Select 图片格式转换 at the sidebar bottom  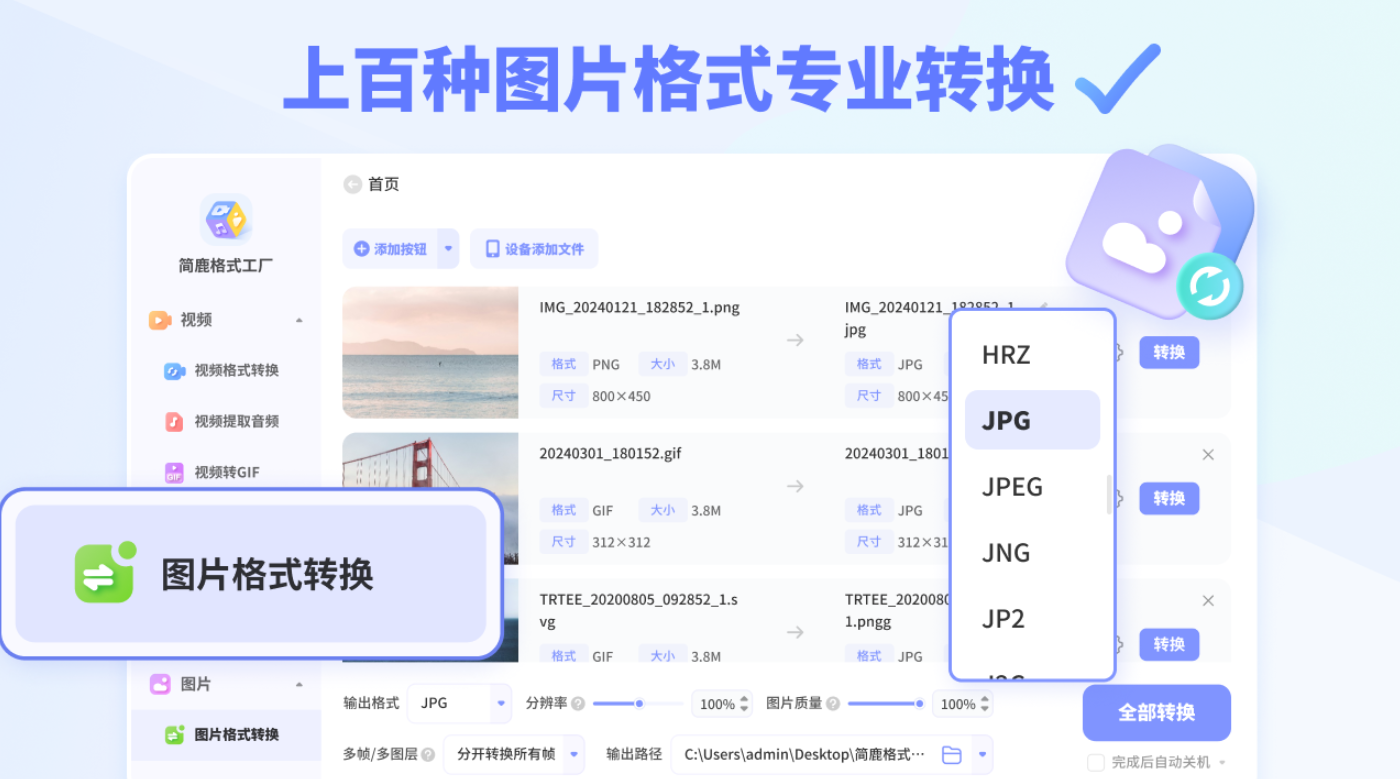[x=226, y=734]
